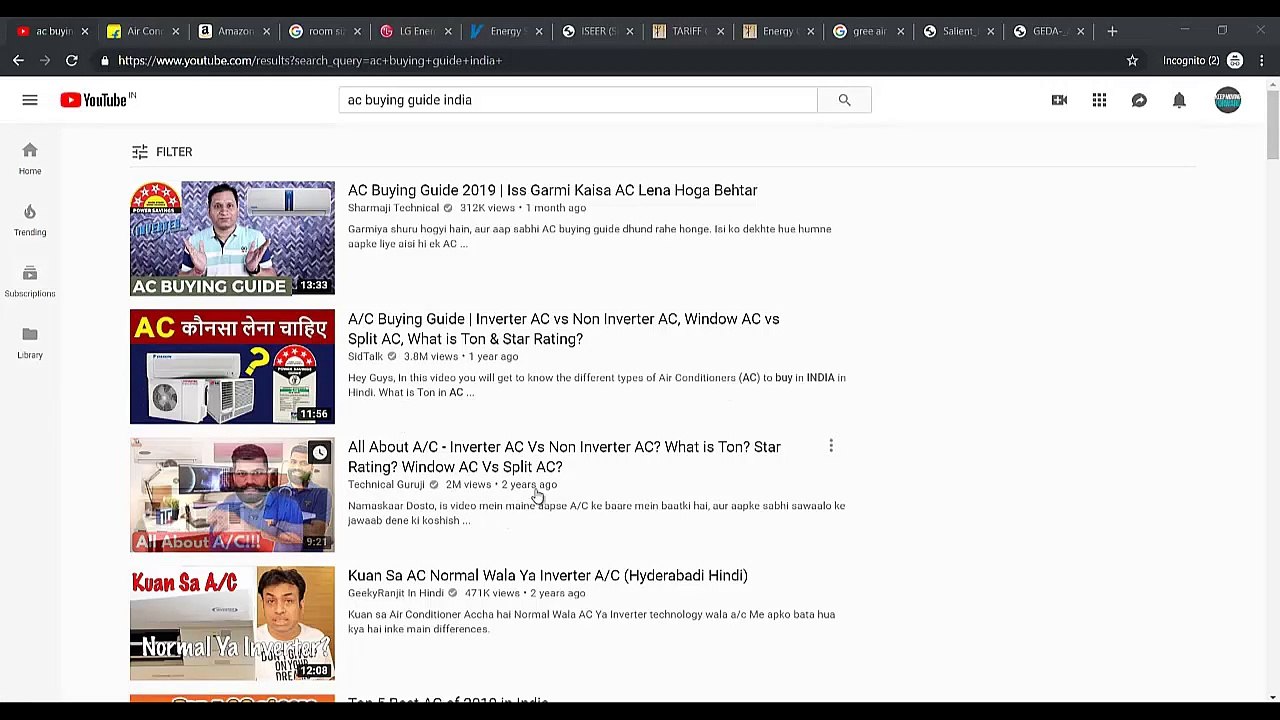Open the Sharmaji Technical channel
This screenshot has width=1280, height=720.
click(393, 208)
